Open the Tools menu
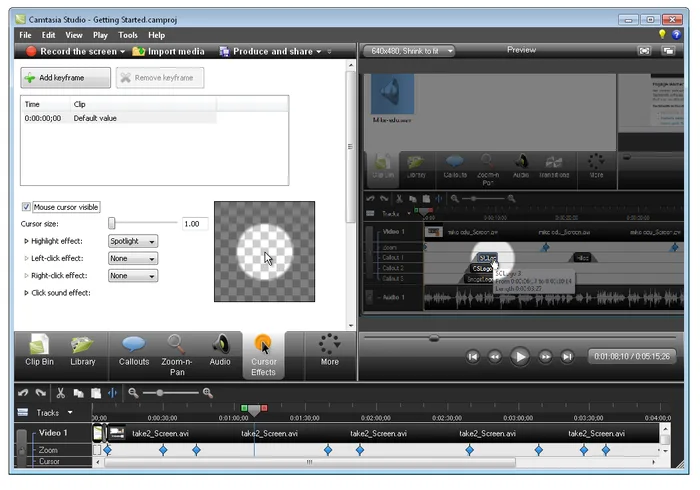The height and width of the screenshot is (490, 700). (128, 35)
